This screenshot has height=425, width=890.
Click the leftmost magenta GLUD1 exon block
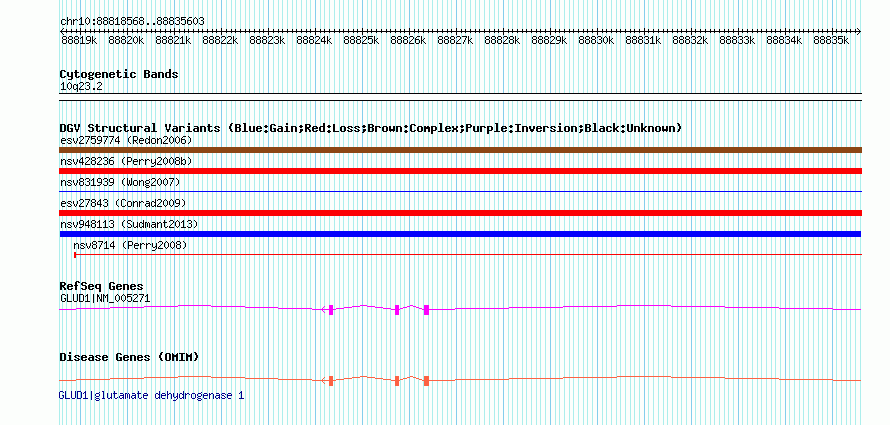pyautogui.click(x=331, y=309)
